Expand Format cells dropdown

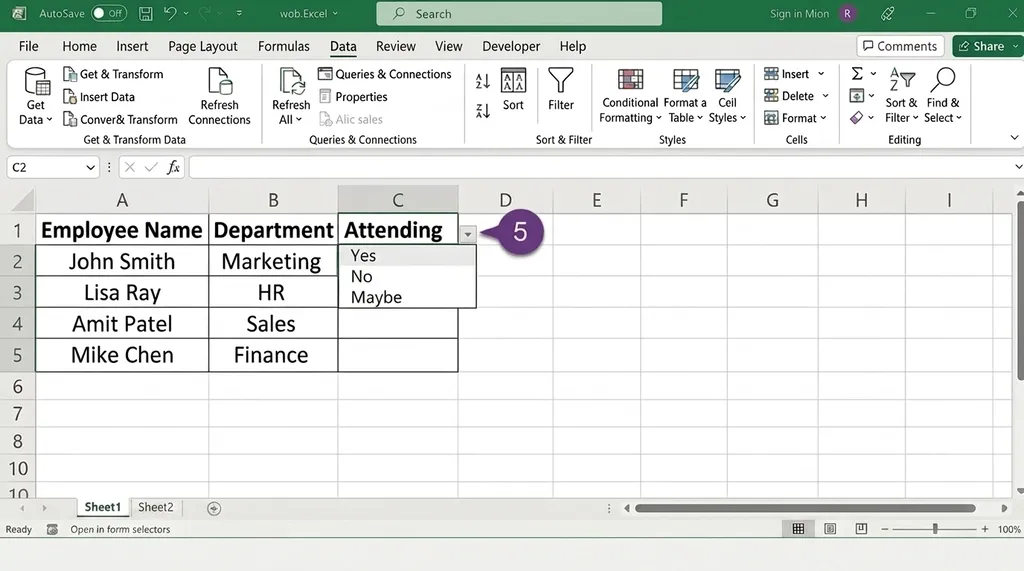click(823, 118)
